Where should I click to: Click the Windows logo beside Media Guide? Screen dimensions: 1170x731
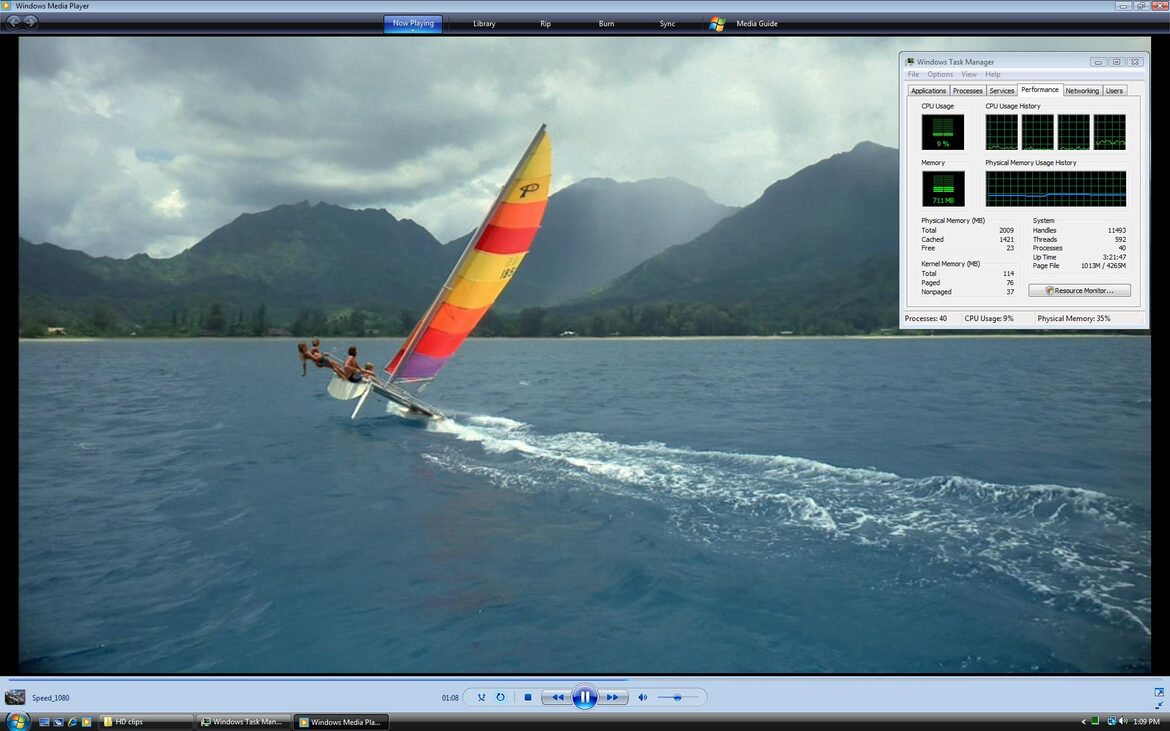(x=717, y=23)
